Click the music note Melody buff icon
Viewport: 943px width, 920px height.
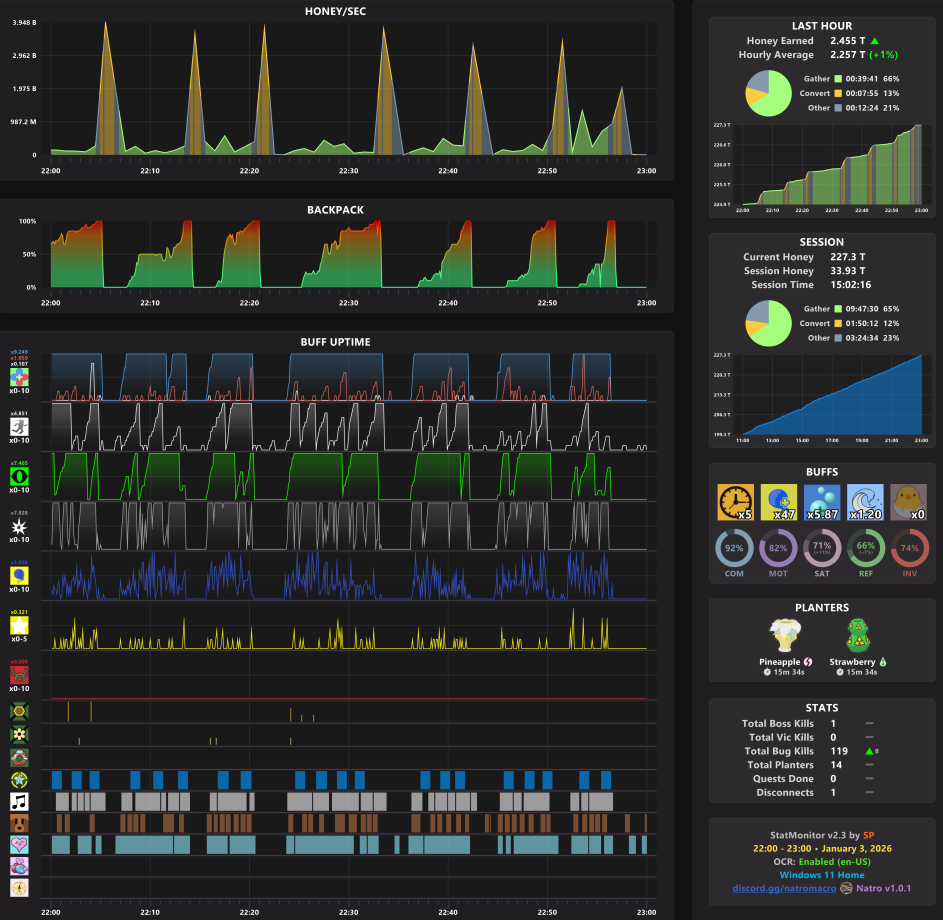tap(19, 802)
